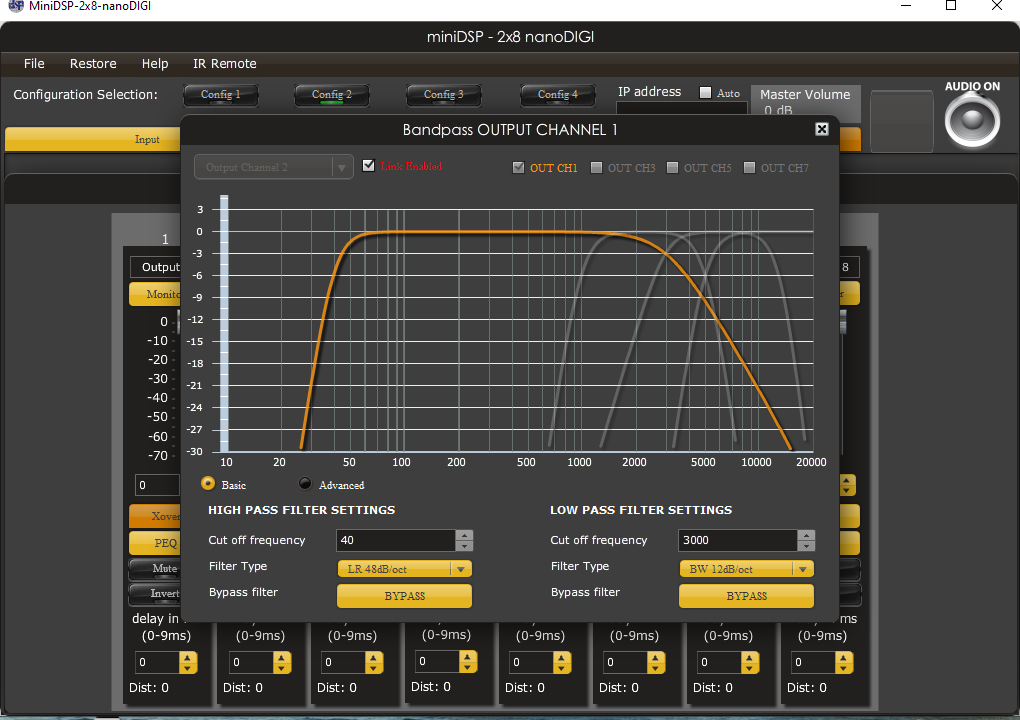The image size is (1020, 720).
Task: Click the 'LOW PASS FILTER SETTINGS' heading
Action: click(x=641, y=510)
